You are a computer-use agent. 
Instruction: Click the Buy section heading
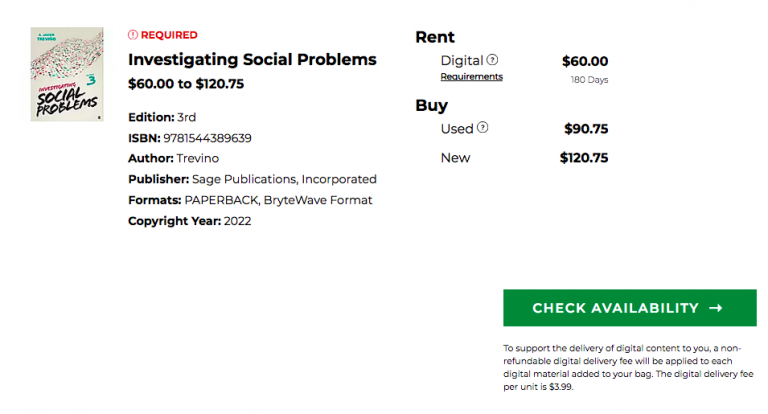click(432, 106)
